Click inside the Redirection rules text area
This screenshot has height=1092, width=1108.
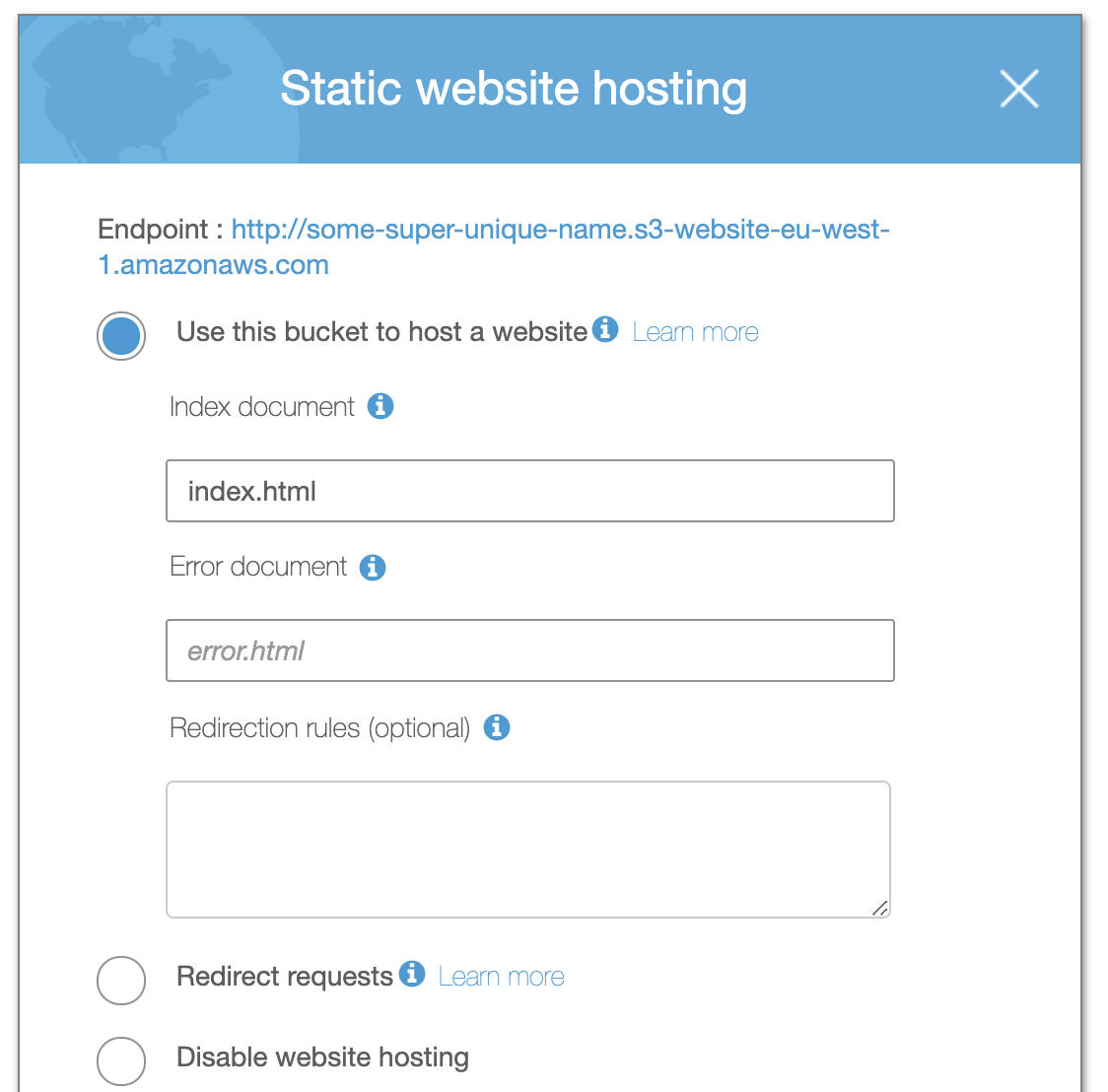tap(528, 849)
